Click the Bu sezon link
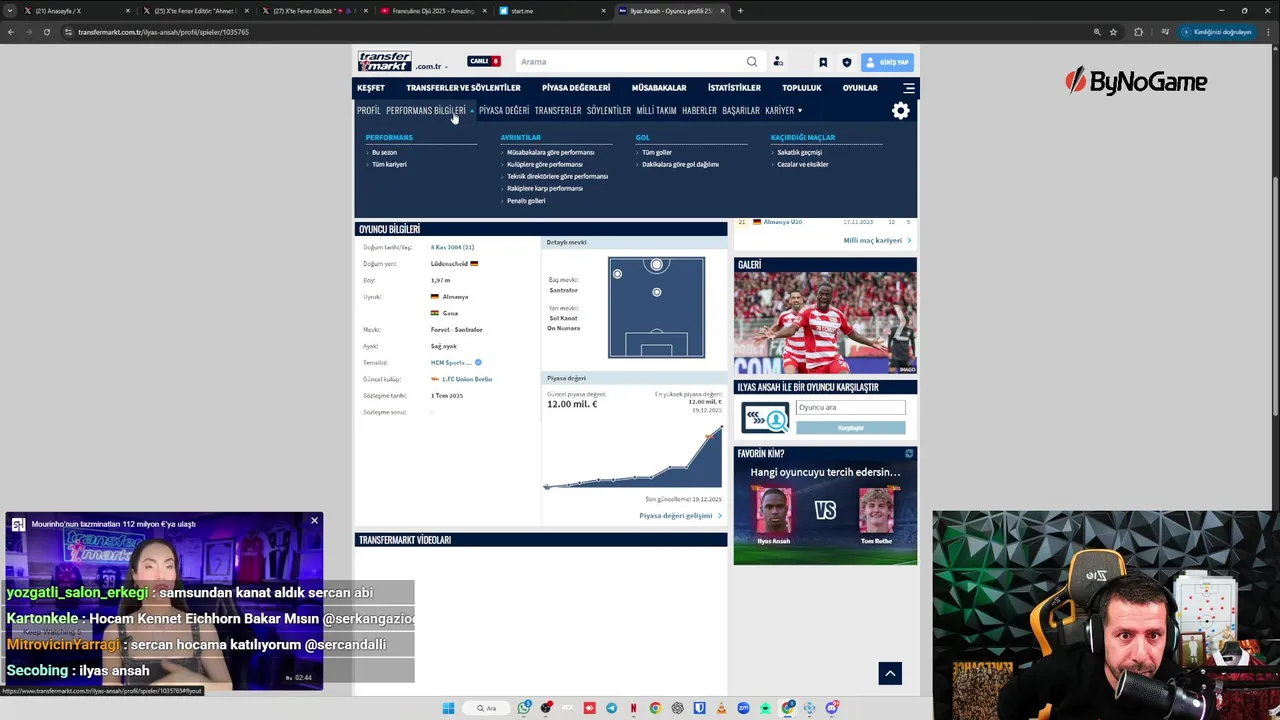The width and height of the screenshot is (1280, 720). [384, 152]
